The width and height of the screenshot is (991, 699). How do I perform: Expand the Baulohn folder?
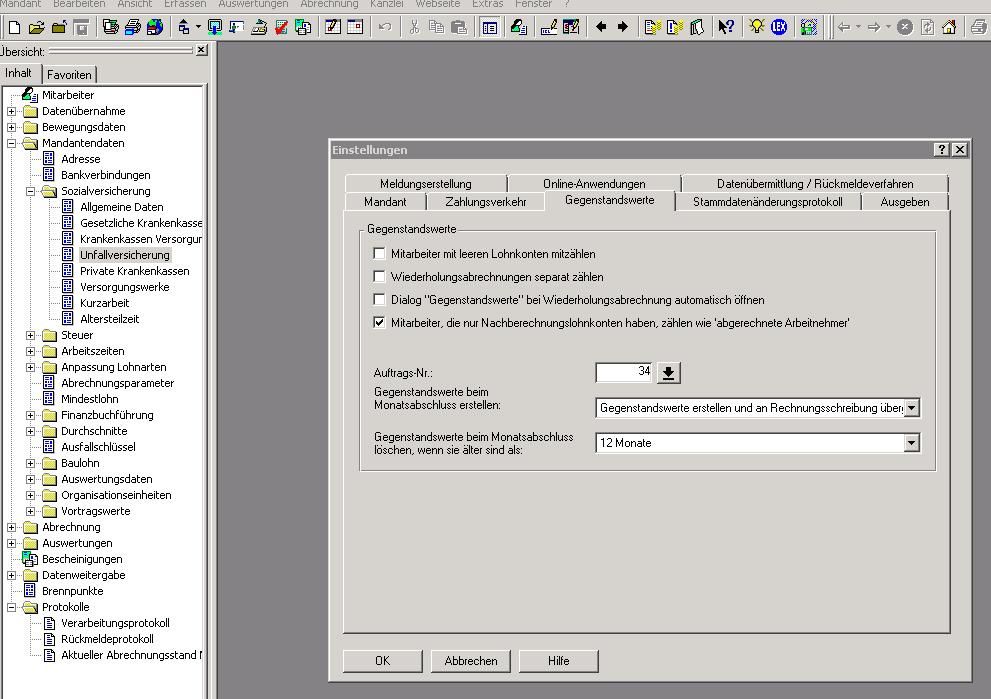point(30,463)
